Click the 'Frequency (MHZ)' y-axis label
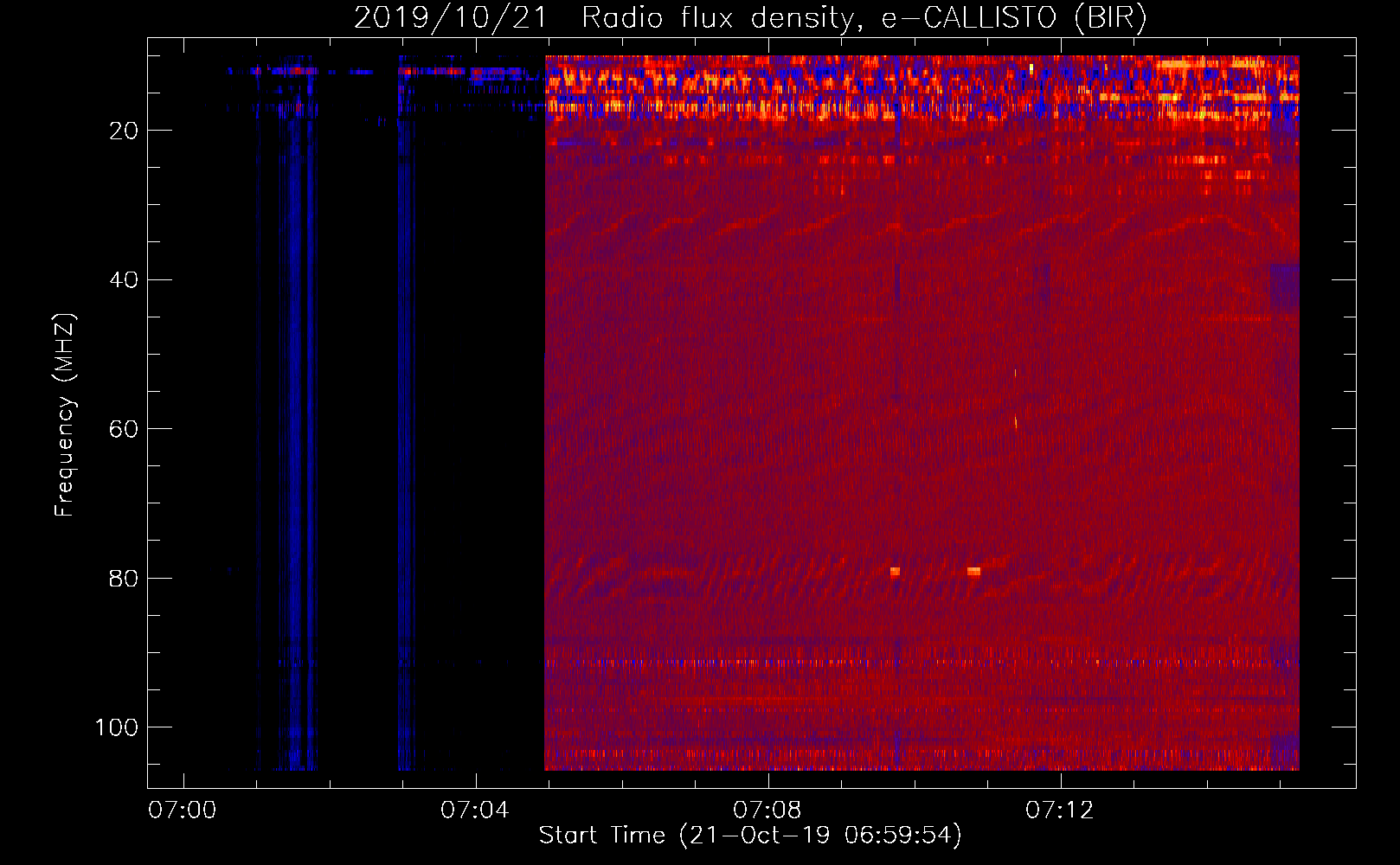The width and height of the screenshot is (1400, 865). [x=65, y=414]
